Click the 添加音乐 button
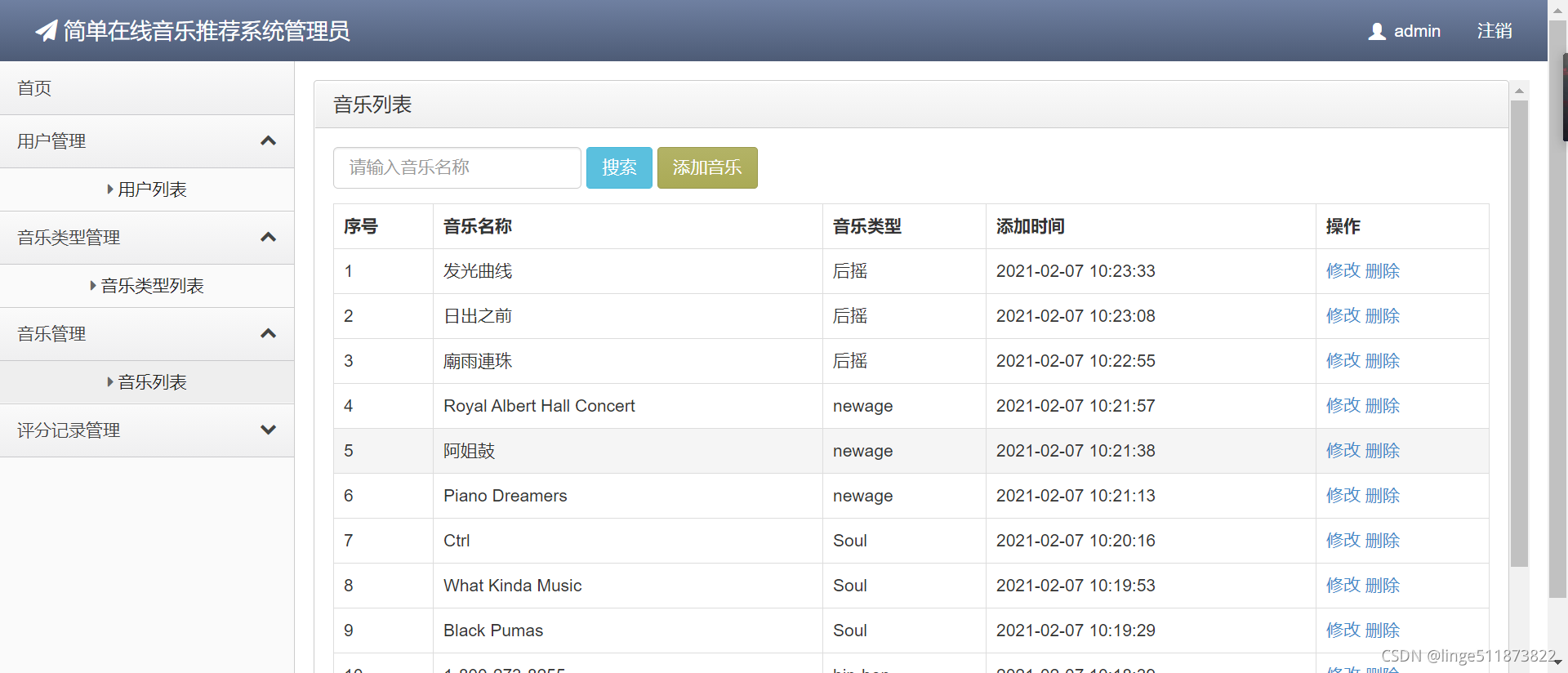The image size is (1568, 673). pyautogui.click(x=707, y=167)
